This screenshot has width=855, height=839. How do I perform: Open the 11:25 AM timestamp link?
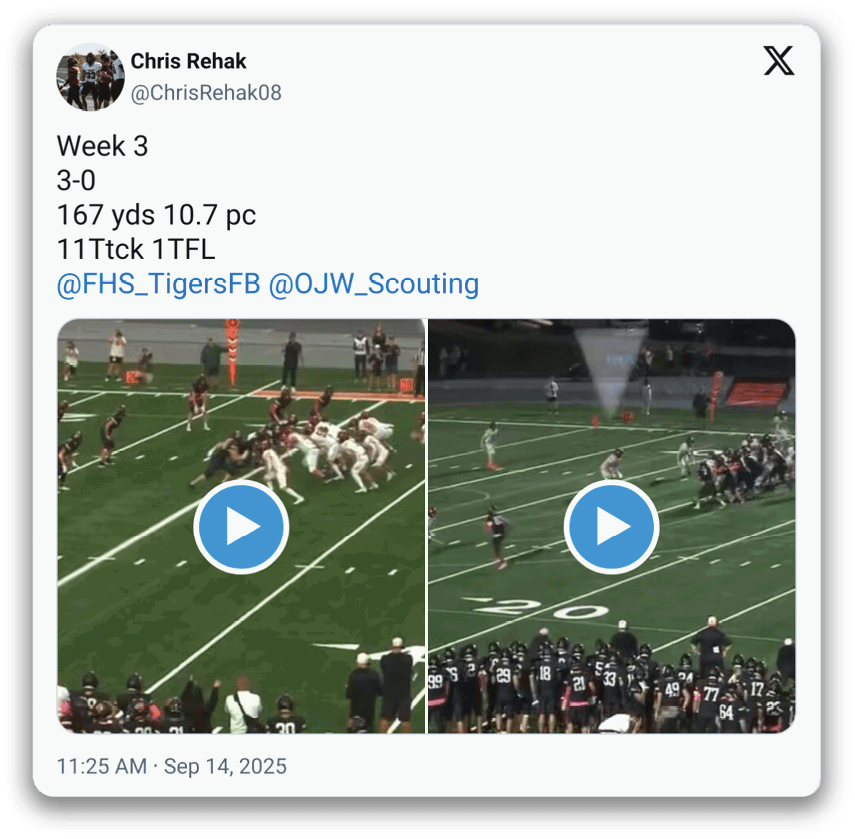point(102,766)
